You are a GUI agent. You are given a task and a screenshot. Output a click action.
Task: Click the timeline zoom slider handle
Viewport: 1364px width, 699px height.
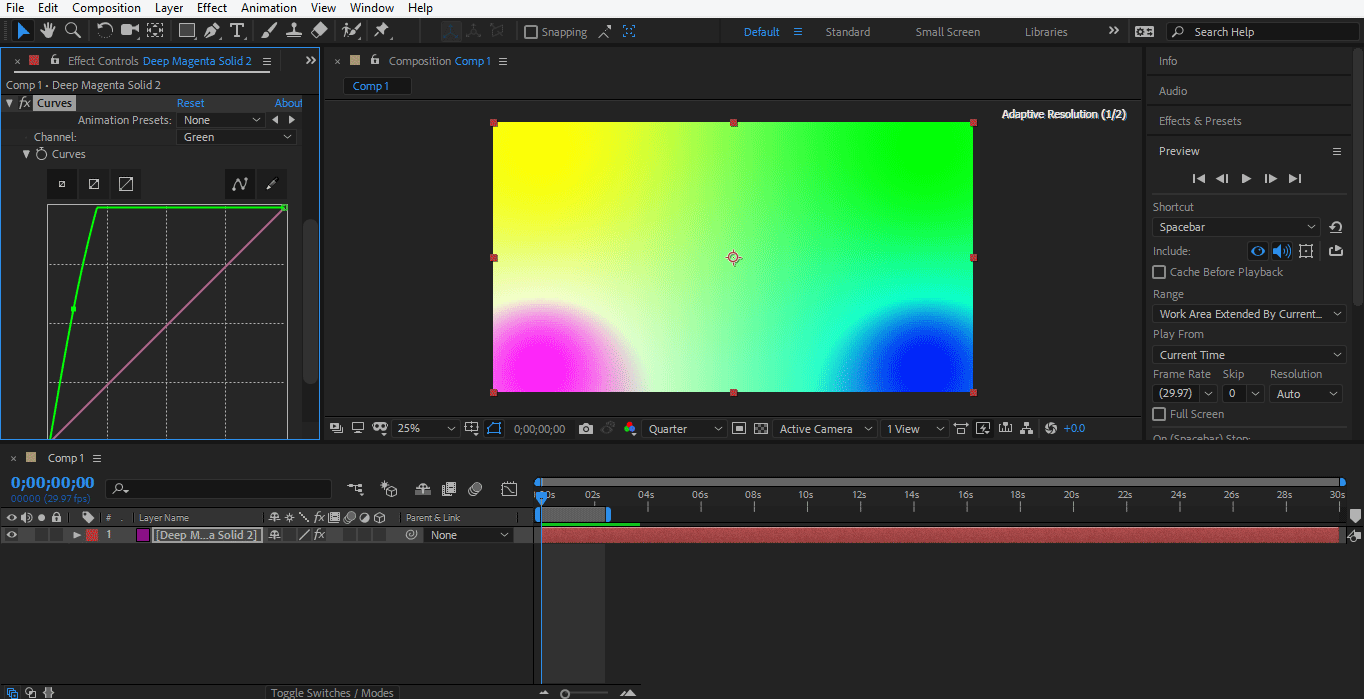(565, 693)
